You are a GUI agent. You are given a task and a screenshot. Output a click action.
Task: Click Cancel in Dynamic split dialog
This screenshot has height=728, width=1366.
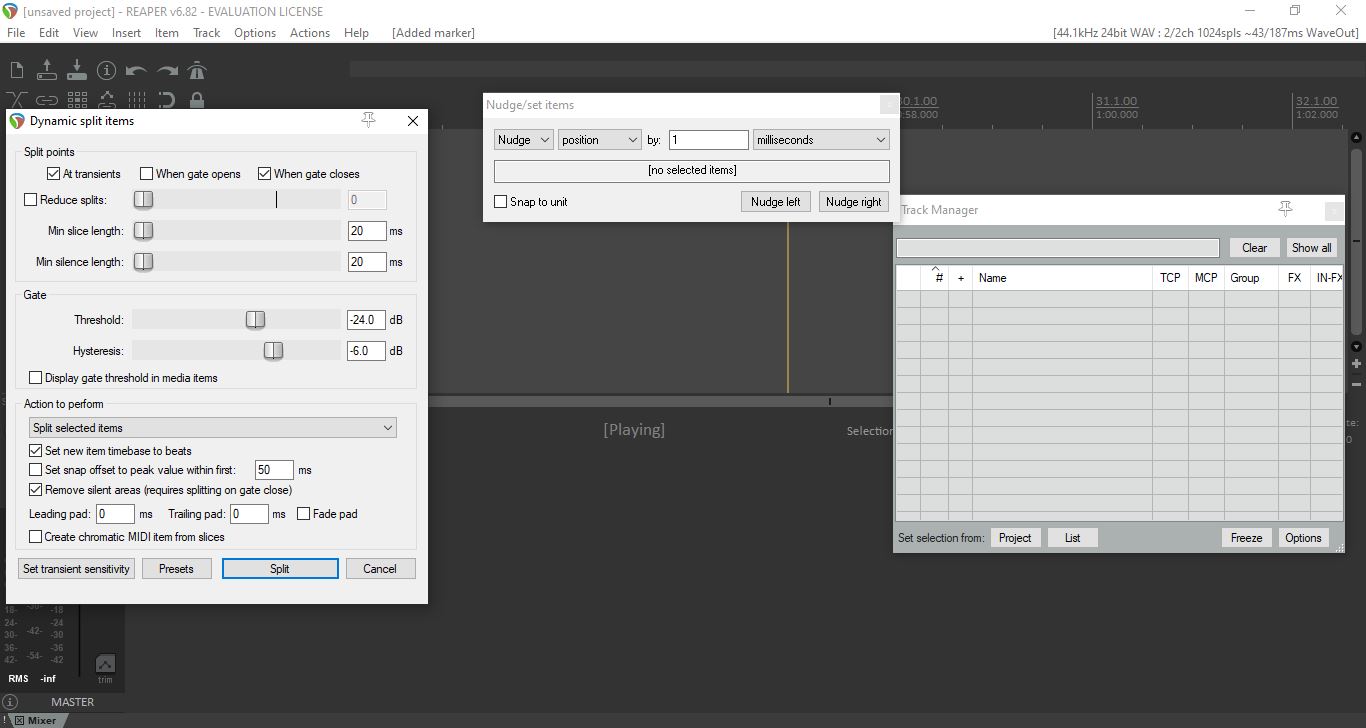[380, 569]
